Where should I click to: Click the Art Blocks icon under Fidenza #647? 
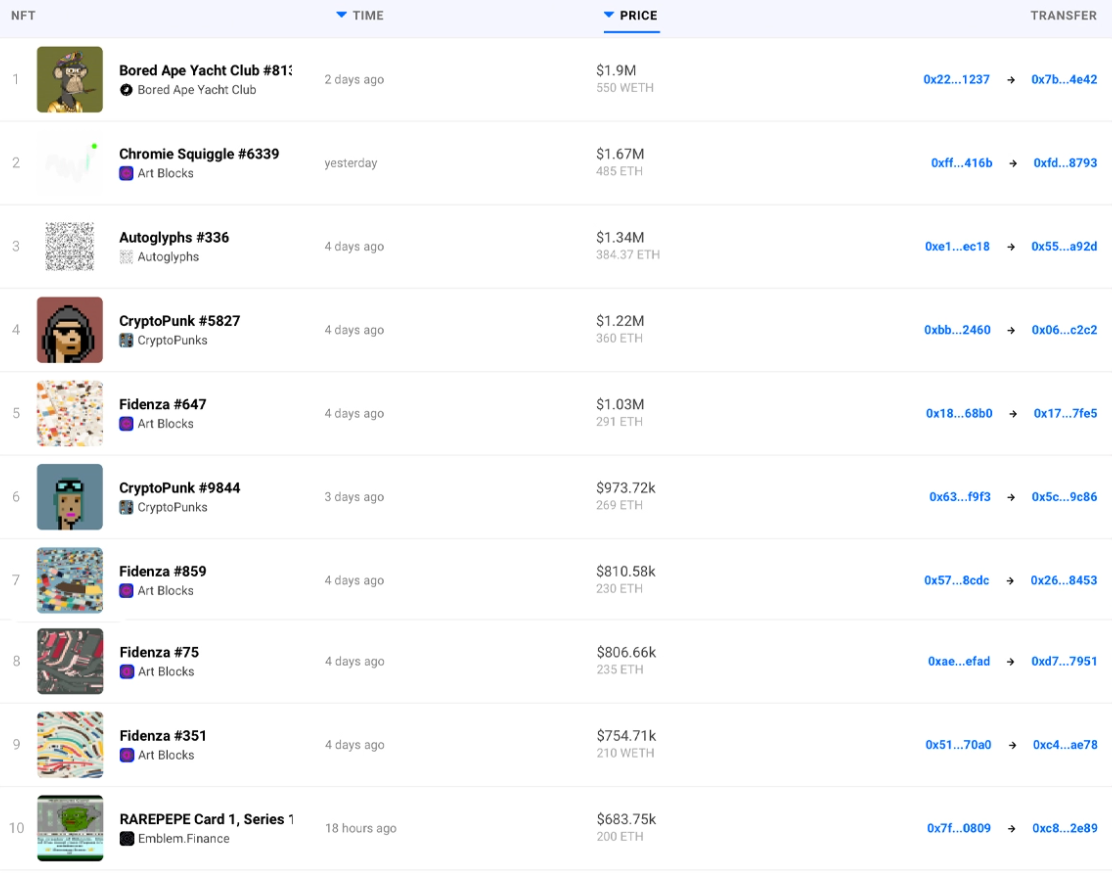tap(126, 424)
